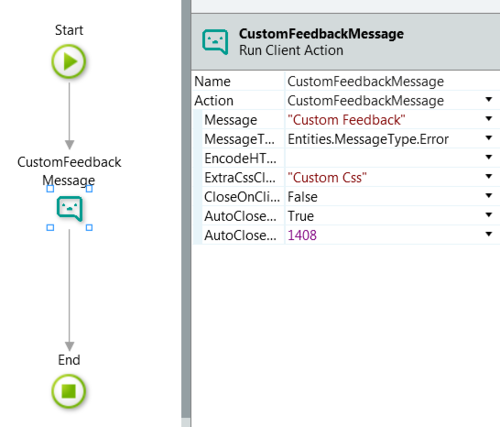Select the End node in the flow
Viewport: 500px width, 427px height.
click(69, 391)
